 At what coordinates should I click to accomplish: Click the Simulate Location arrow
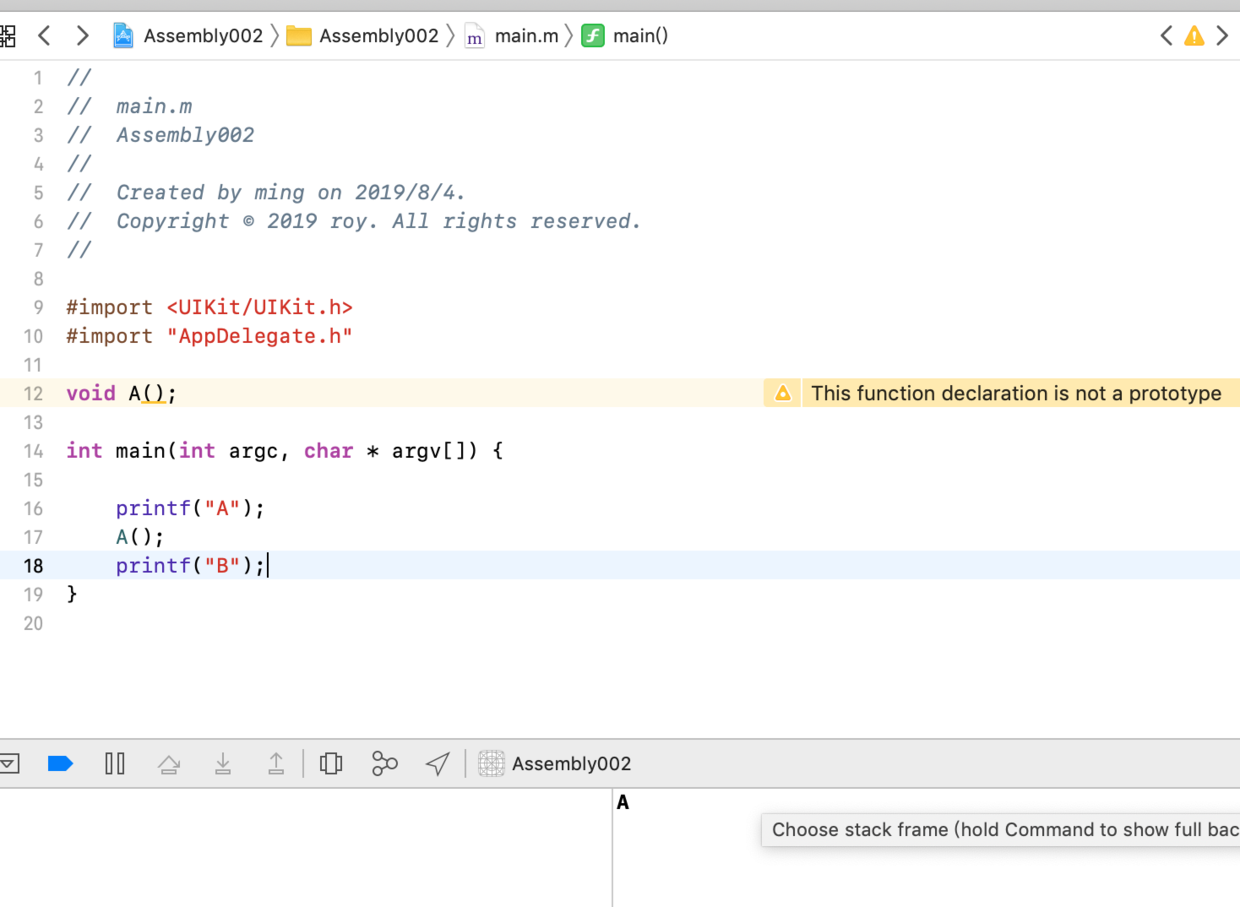438,764
